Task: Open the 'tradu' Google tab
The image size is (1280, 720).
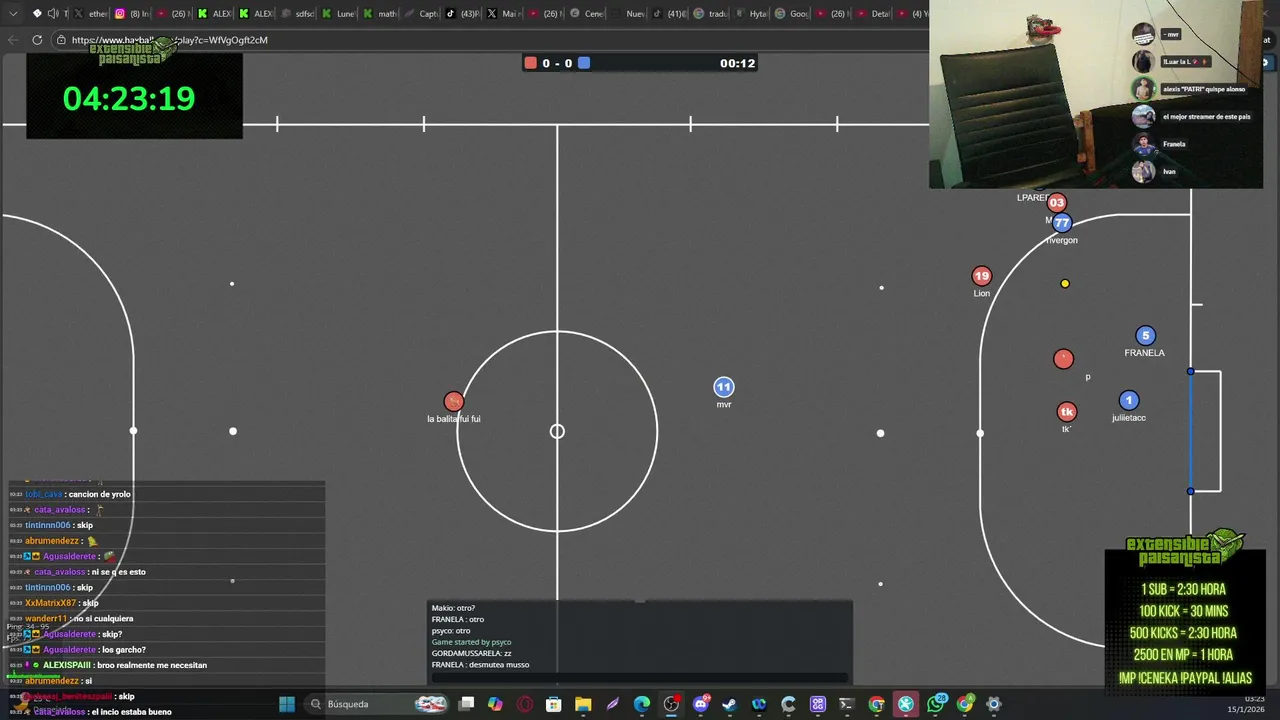Action: (711, 14)
